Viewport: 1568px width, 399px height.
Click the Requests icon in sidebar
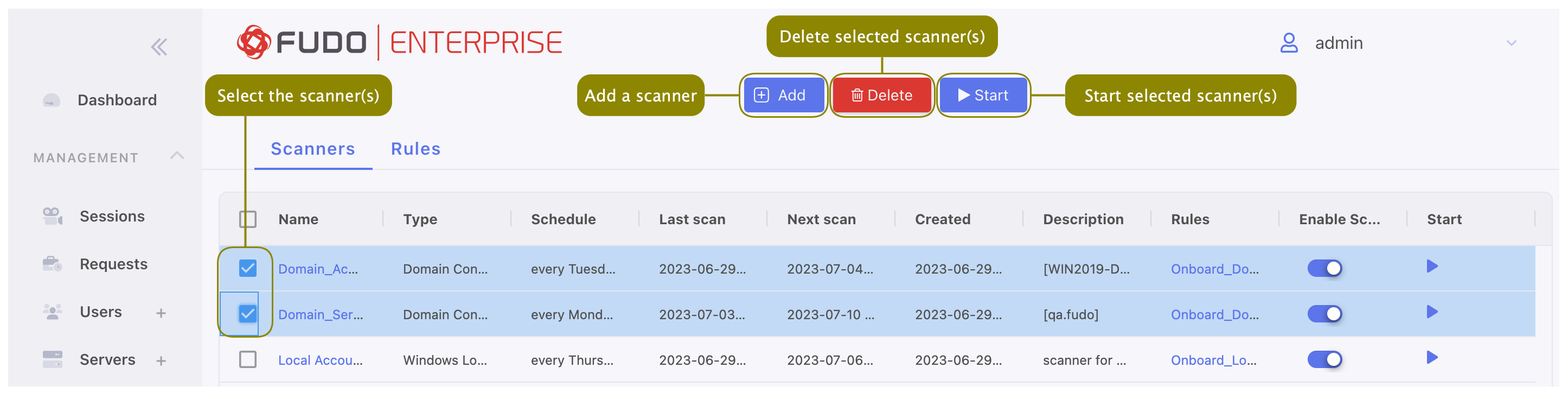53,264
